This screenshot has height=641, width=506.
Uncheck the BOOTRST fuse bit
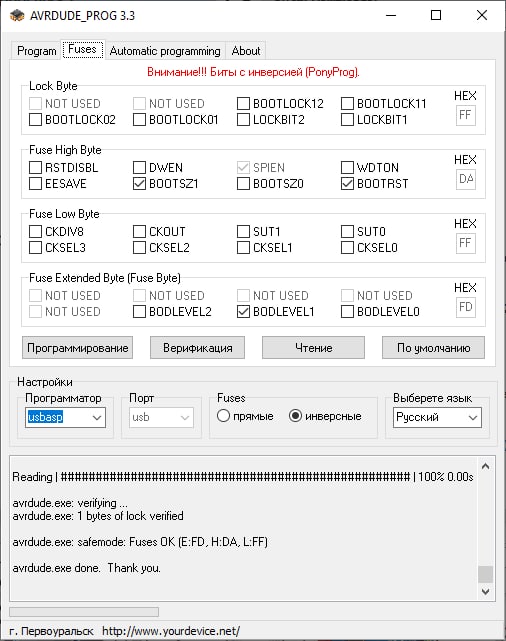click(347, 184)
